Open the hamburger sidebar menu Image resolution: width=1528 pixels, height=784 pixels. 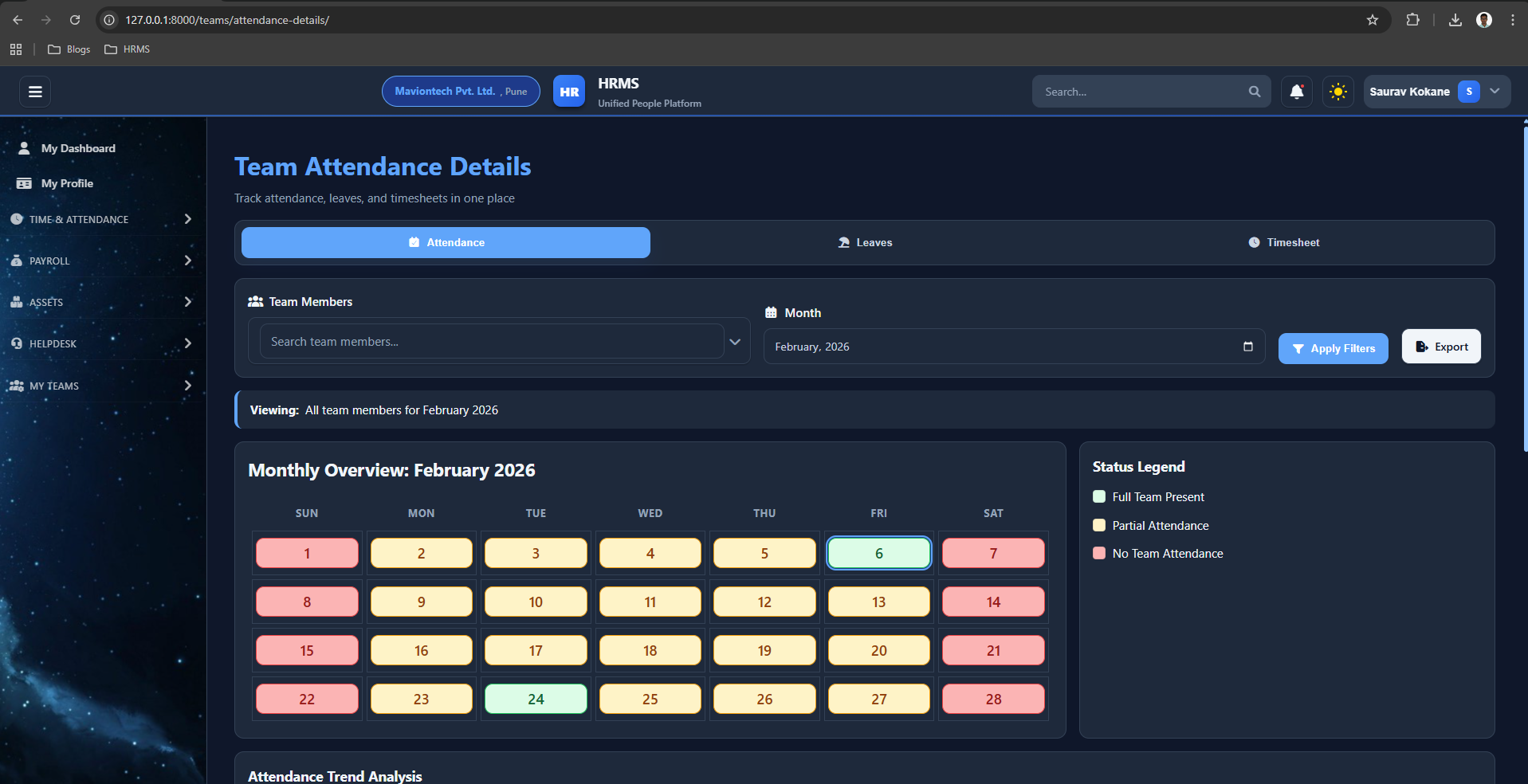pyautogui.click(x=35, y=92)
